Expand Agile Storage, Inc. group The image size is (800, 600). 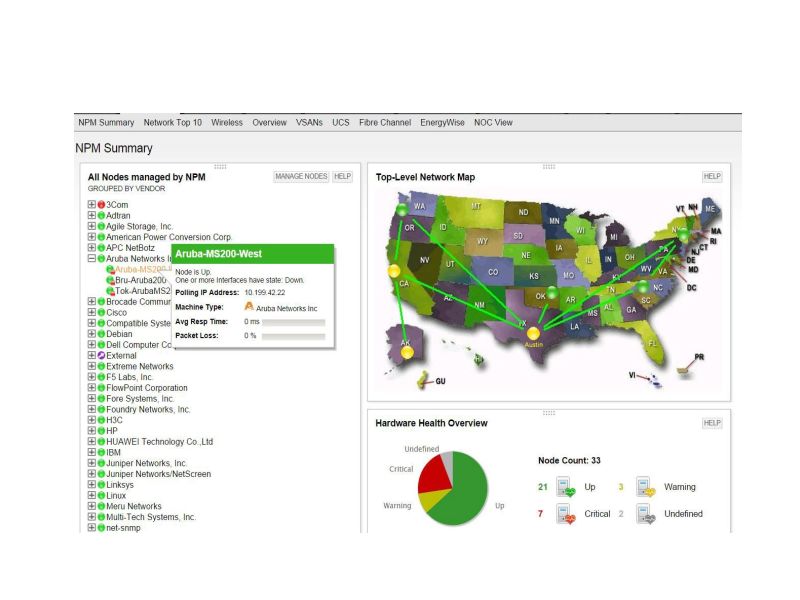tap(91, 226)
